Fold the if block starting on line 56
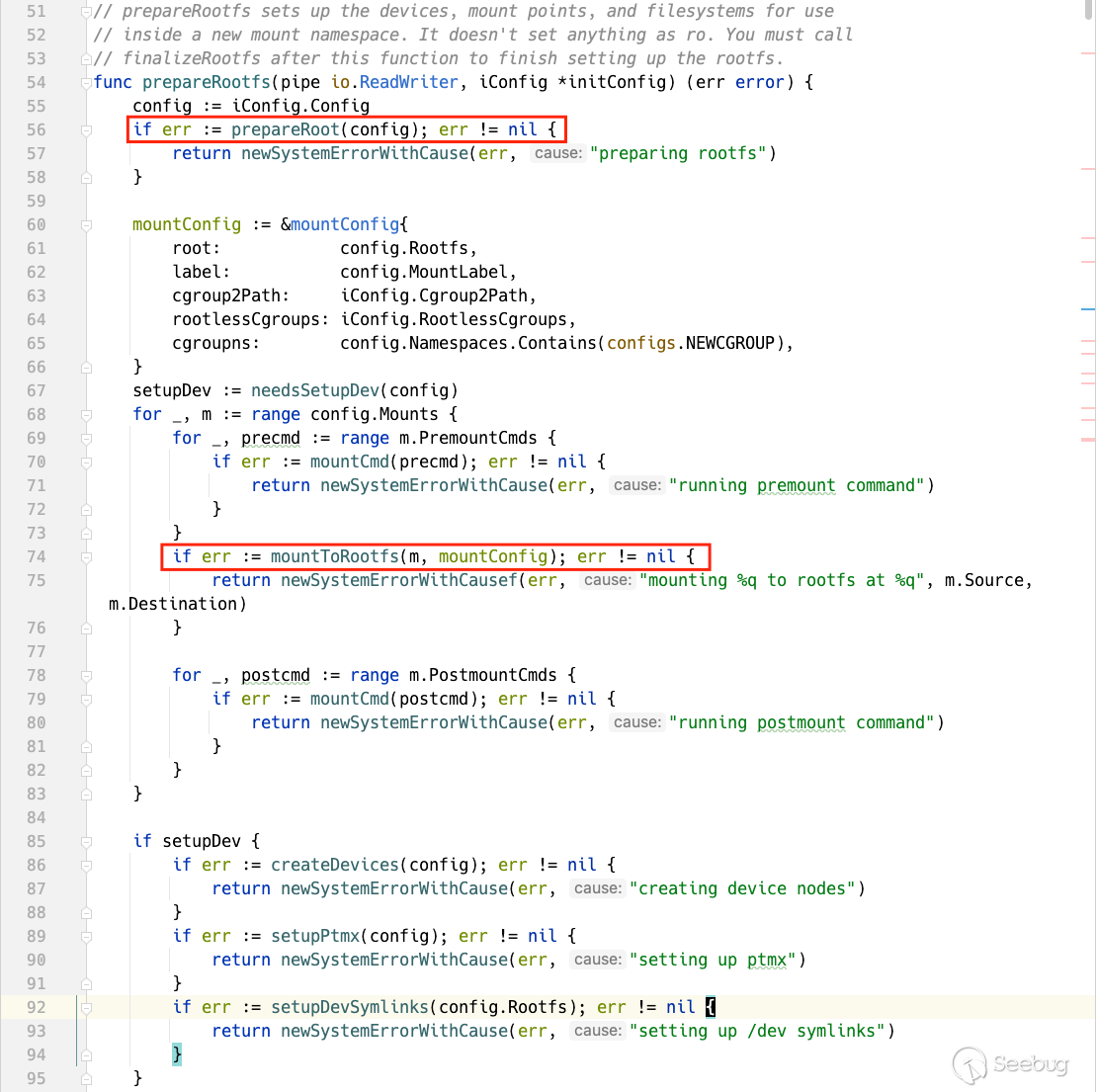 click(x=86, y=130)
